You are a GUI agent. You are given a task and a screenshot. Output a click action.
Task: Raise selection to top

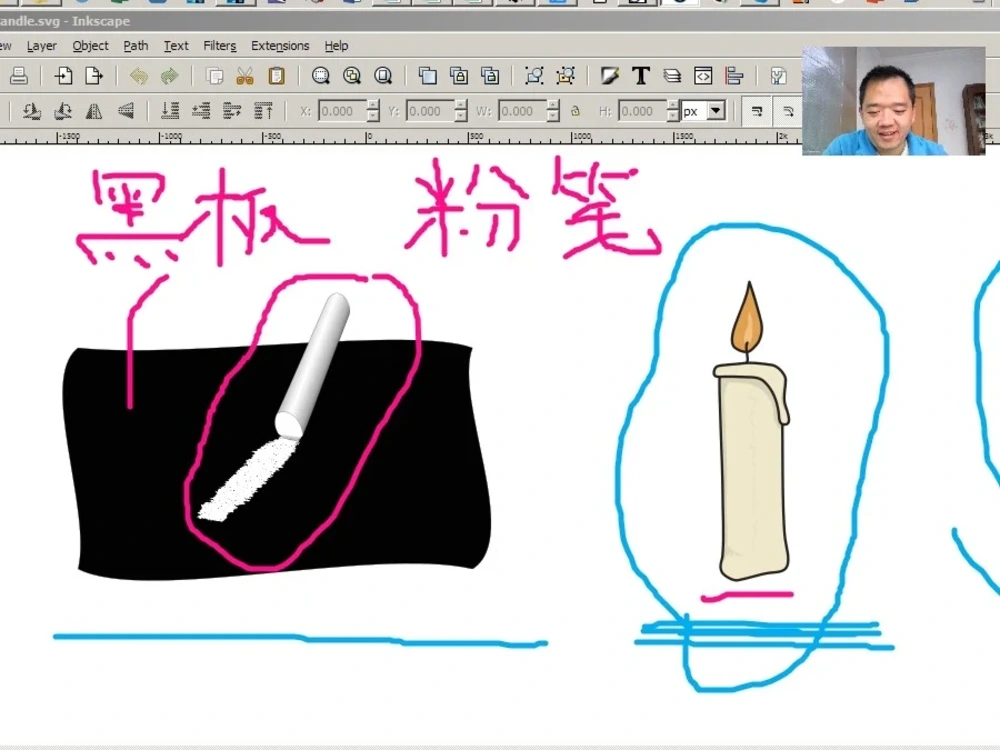263,112
